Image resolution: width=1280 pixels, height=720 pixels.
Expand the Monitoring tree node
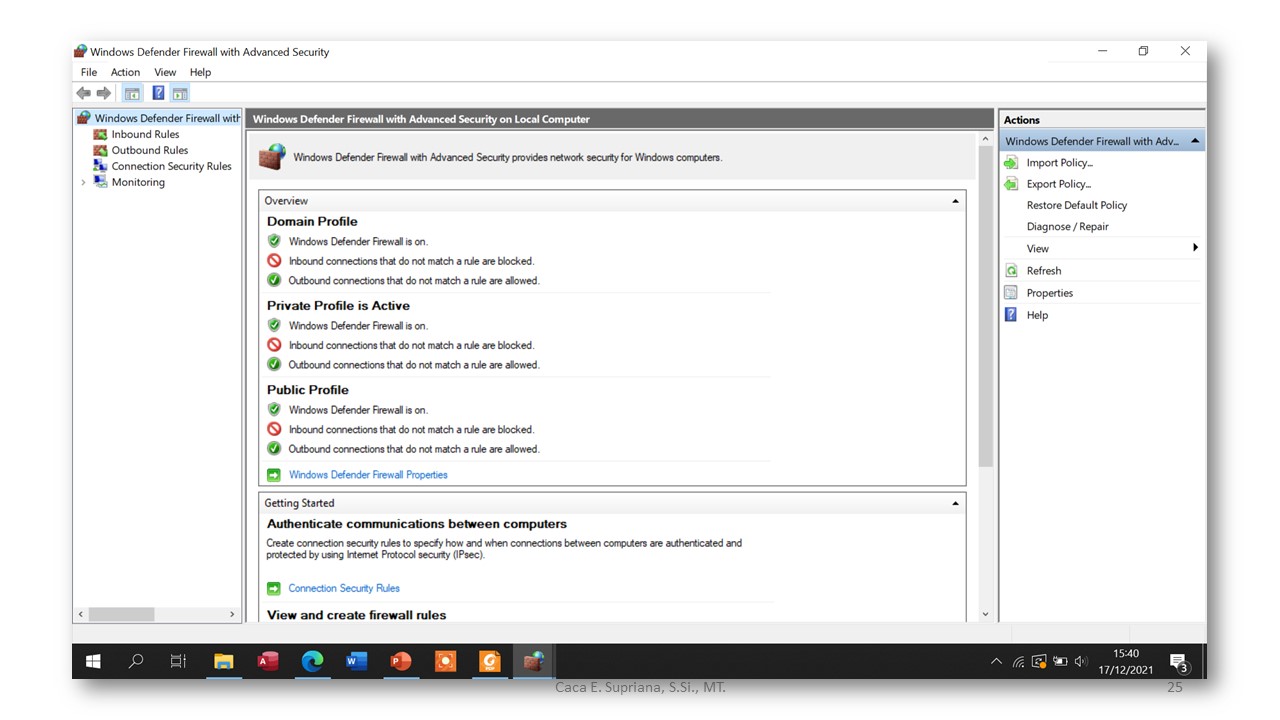point(83,183)
